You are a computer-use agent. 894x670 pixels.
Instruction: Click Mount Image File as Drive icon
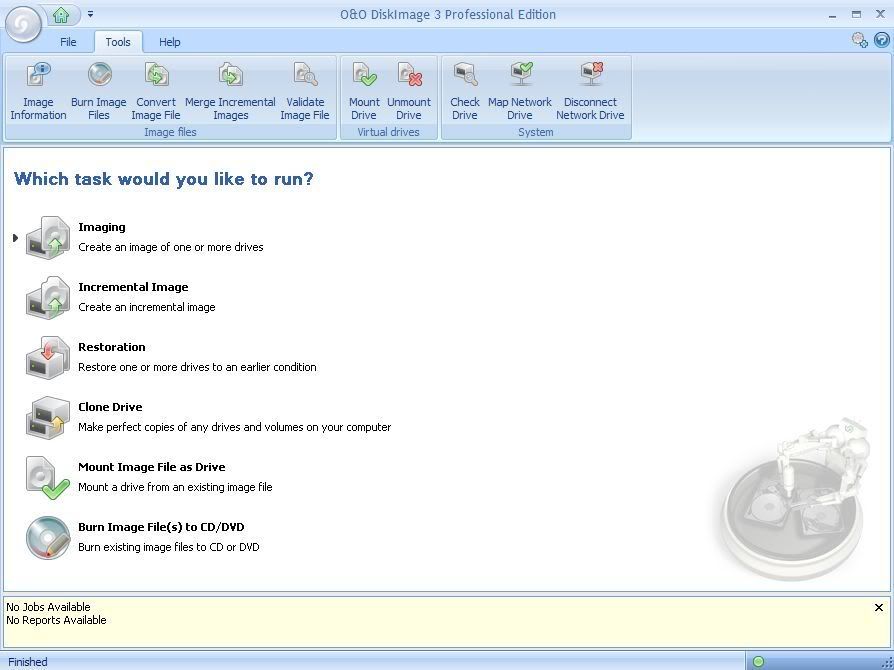point(48,477)
